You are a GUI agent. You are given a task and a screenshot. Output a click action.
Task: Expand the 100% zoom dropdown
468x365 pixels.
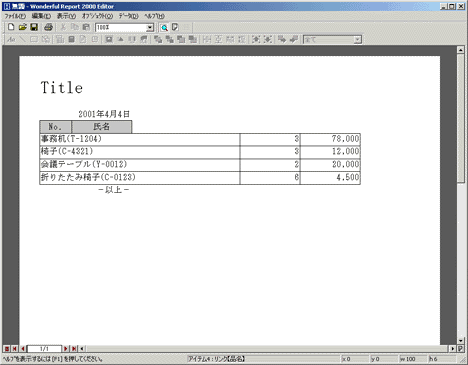150,28
